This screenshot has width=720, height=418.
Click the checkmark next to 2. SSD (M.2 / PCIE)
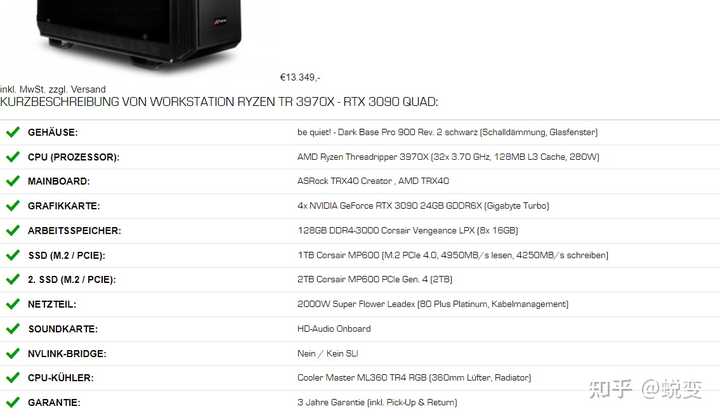coord(13,279)
